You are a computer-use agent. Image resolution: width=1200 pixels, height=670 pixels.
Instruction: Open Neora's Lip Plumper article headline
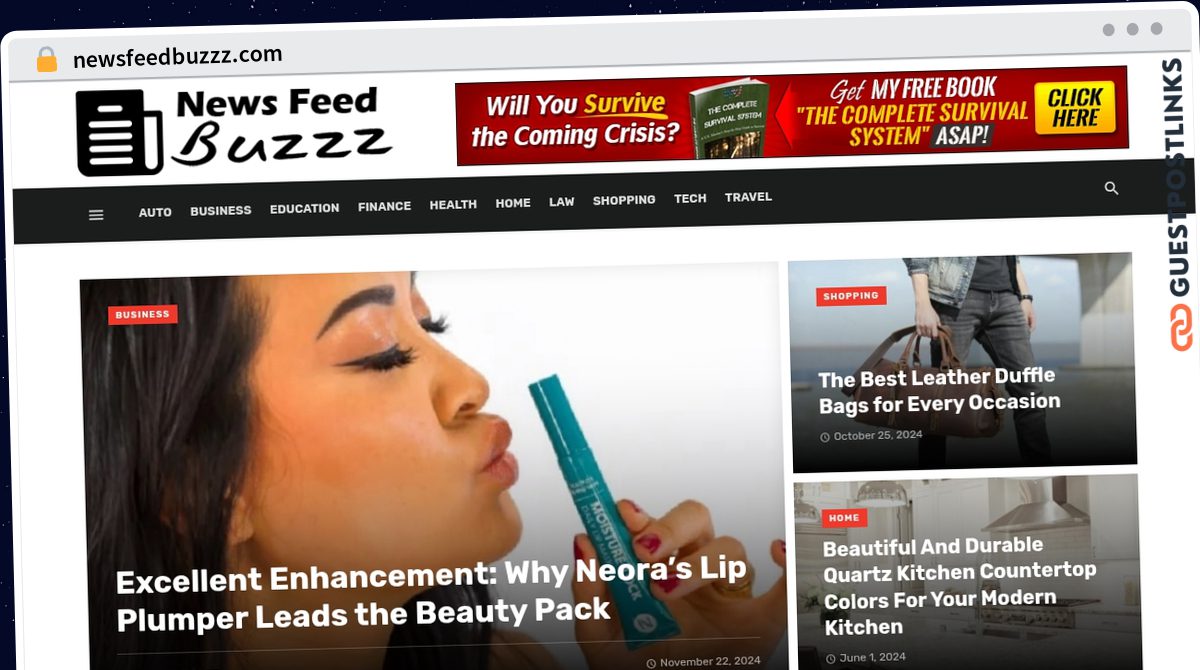(431, 594)
